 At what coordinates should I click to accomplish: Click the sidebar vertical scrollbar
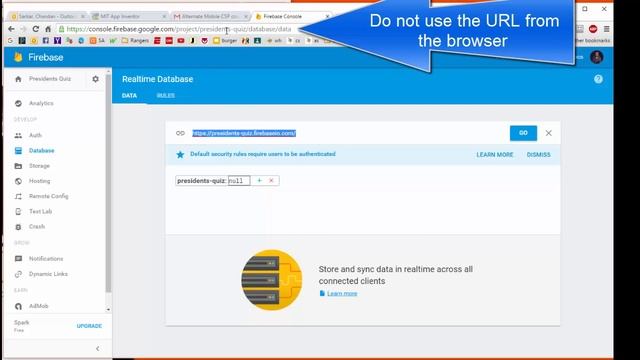tap(108, 184)
